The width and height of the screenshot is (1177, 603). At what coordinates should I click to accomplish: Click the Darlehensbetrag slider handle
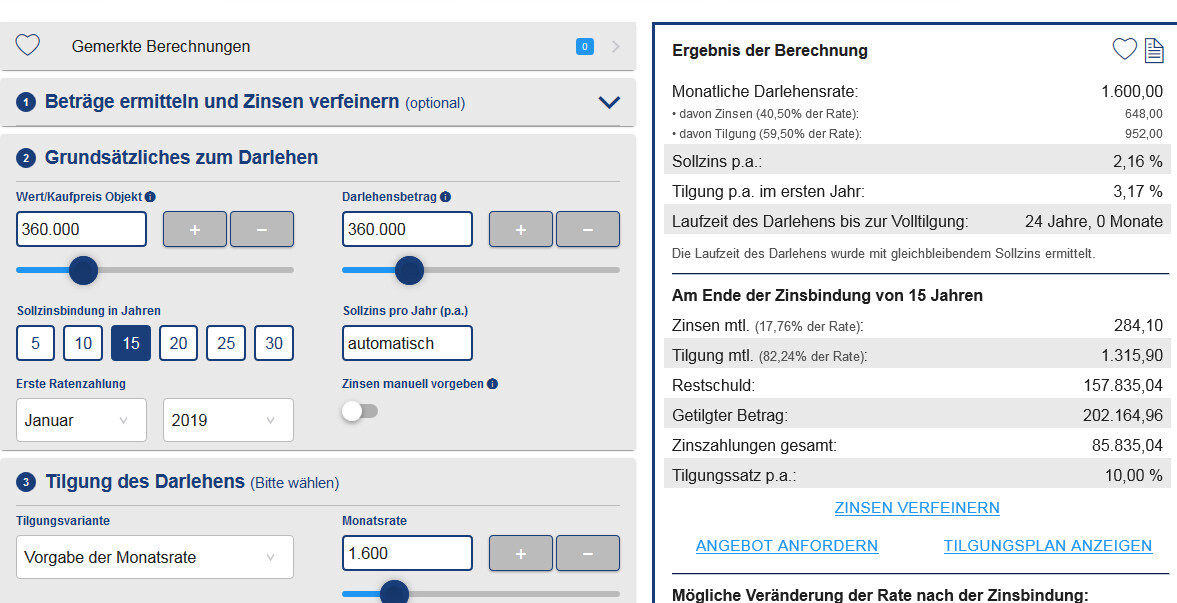[409, 270]
